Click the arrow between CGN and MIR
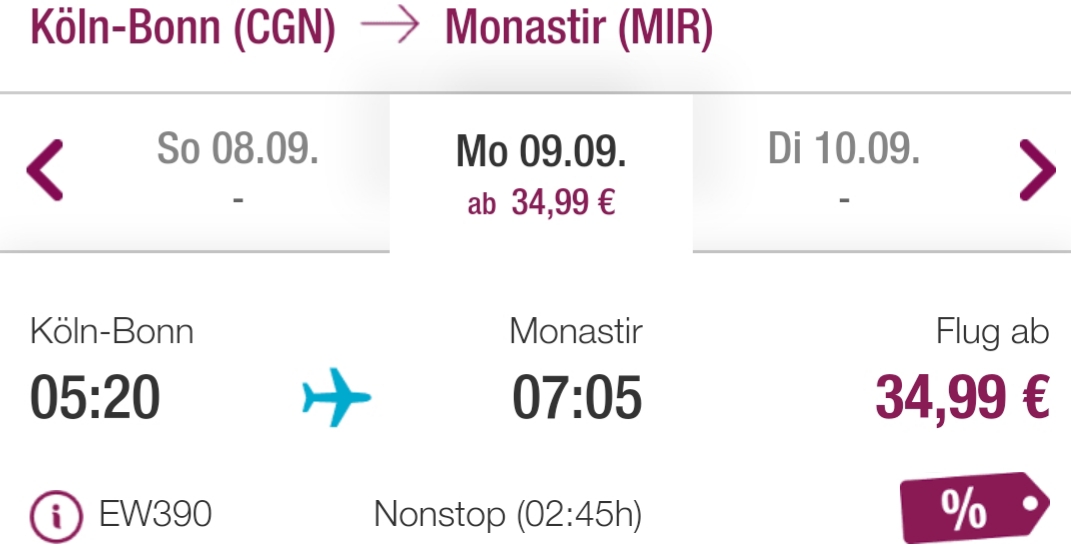Screen dimensions: 1071x555 pos(390,25)
